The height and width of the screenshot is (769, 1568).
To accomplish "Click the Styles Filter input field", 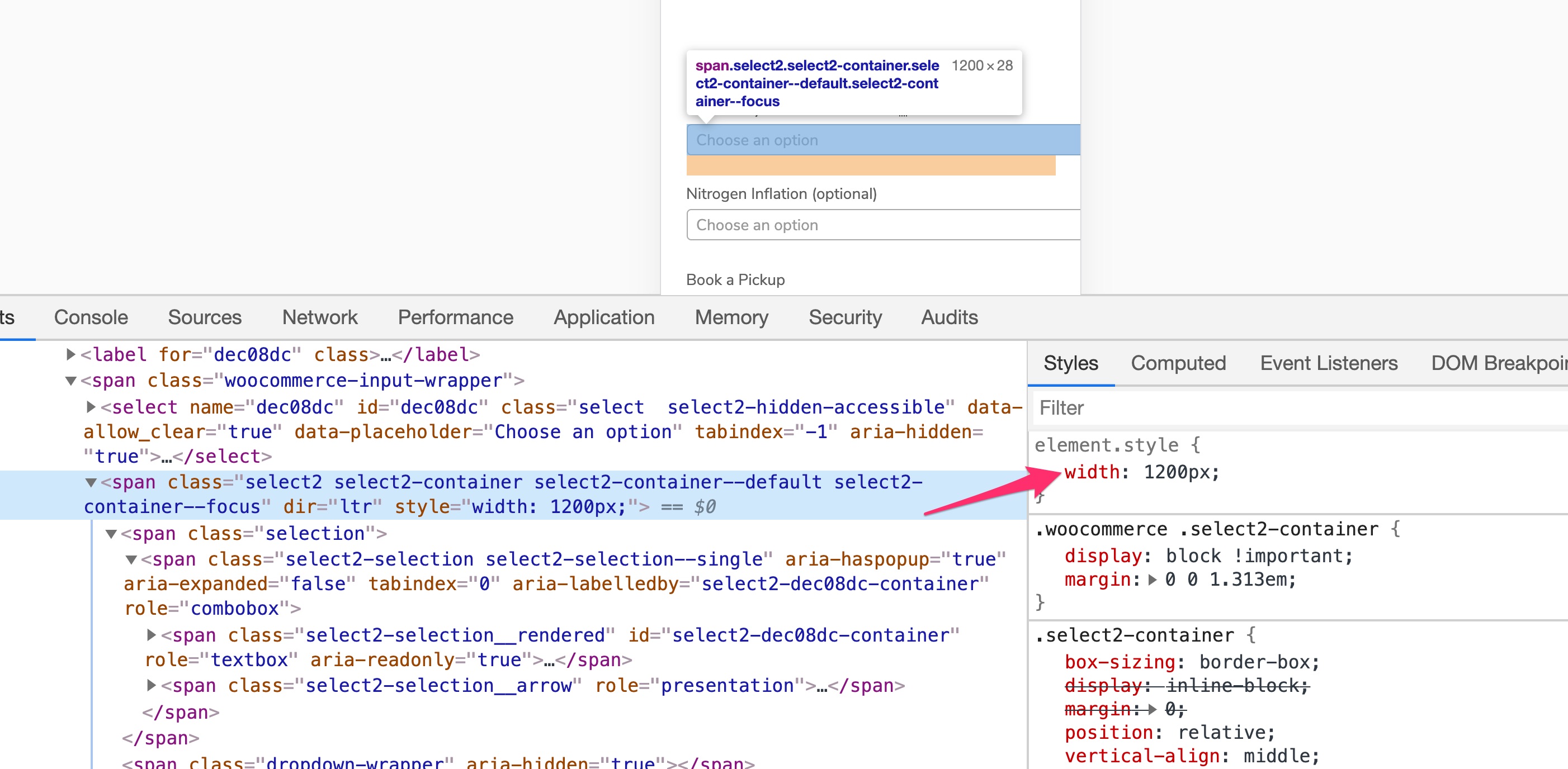I will pos(1300,407).
